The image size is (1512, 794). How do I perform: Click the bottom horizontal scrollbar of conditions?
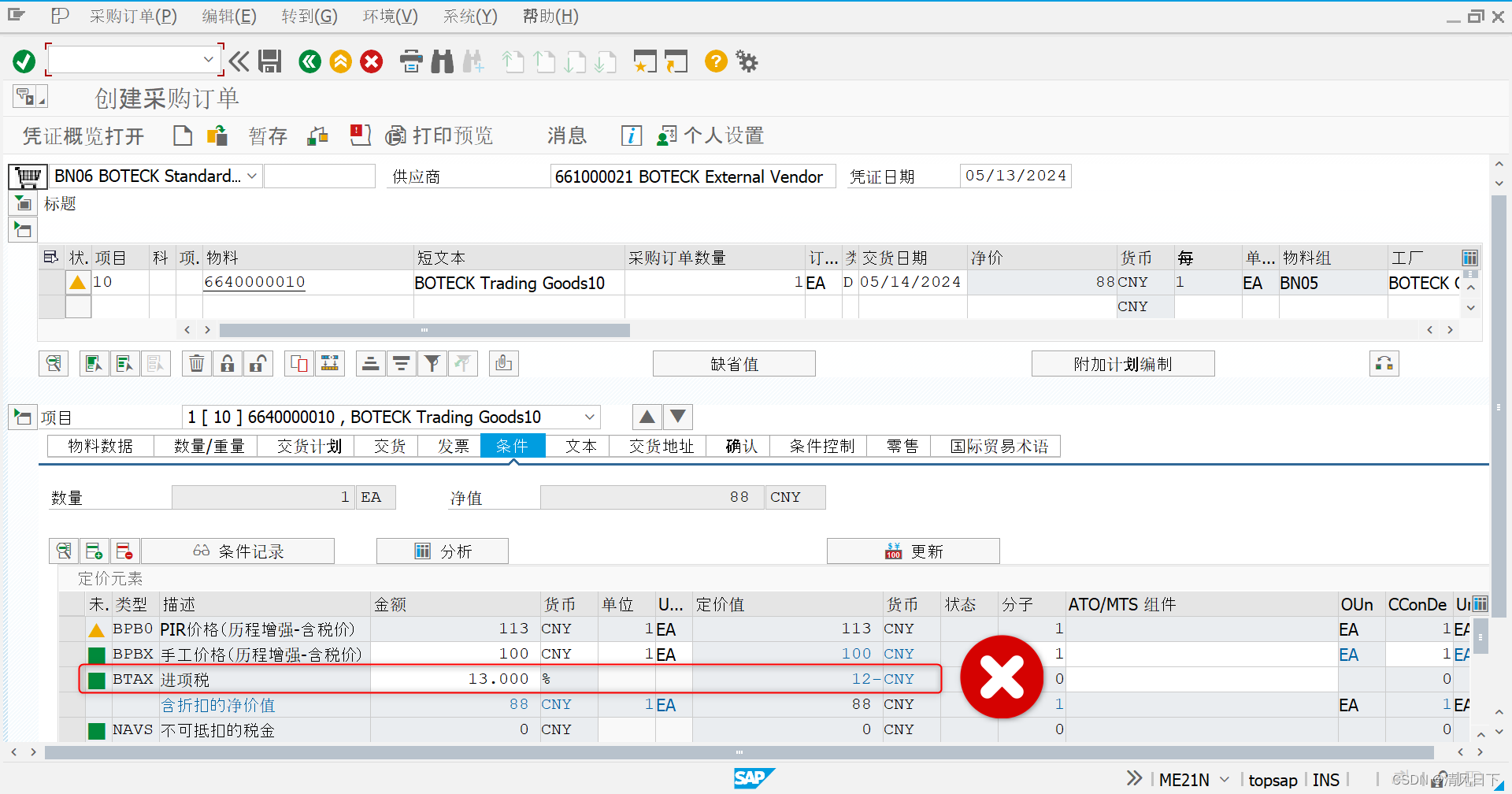tap(739, 752)
